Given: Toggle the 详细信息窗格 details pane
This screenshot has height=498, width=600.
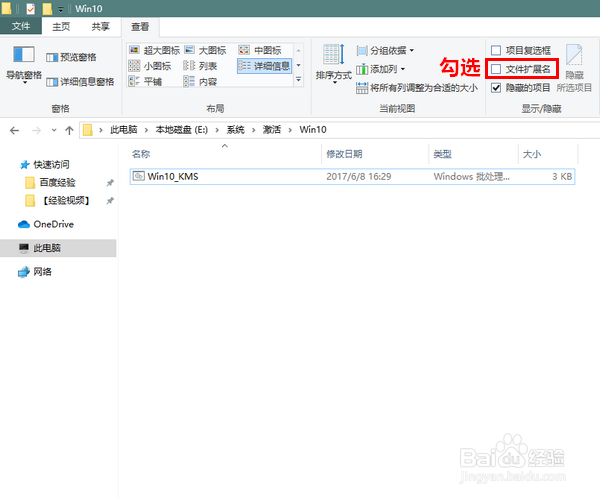Looking at the screenshot, I should (80, 82).
